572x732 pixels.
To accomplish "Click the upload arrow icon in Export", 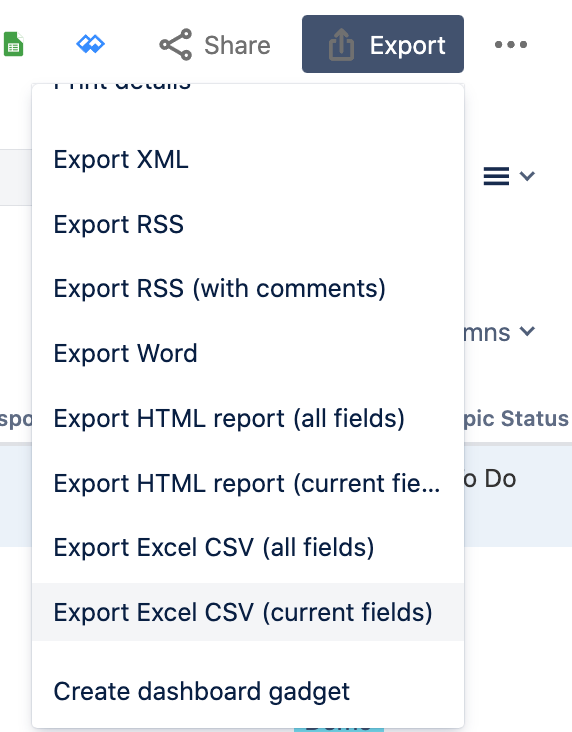I will coord(341,45).
